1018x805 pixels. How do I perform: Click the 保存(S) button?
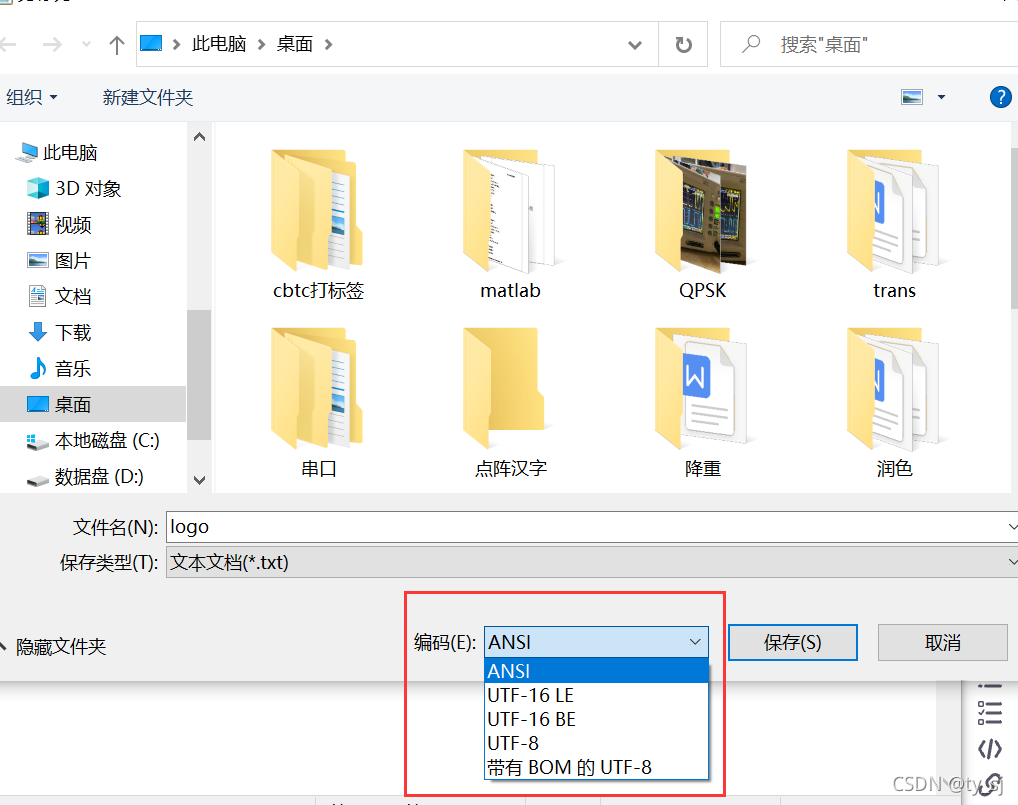[x=792, y=642]
